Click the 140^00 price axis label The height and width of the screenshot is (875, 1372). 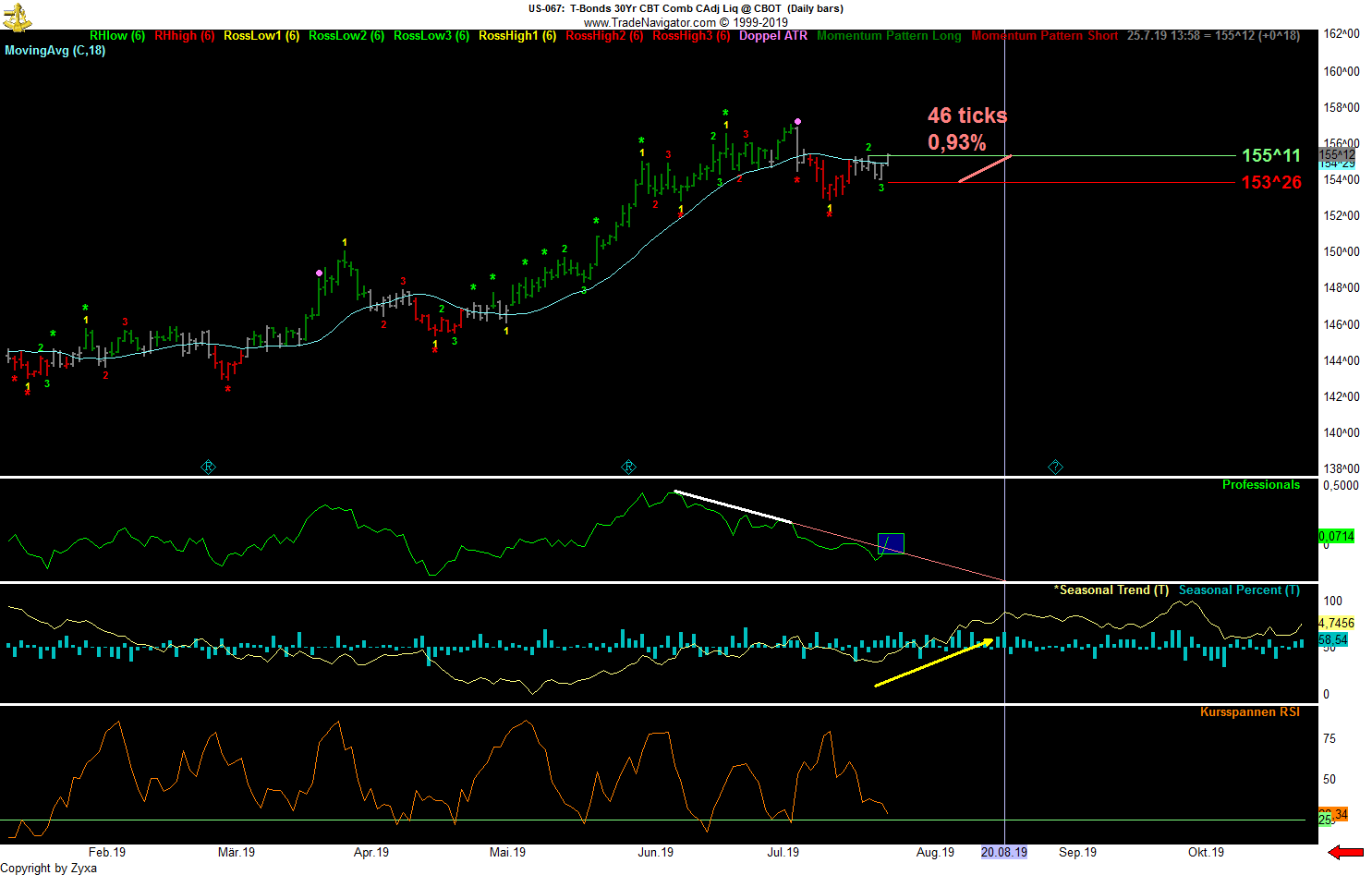point(1342,432)
